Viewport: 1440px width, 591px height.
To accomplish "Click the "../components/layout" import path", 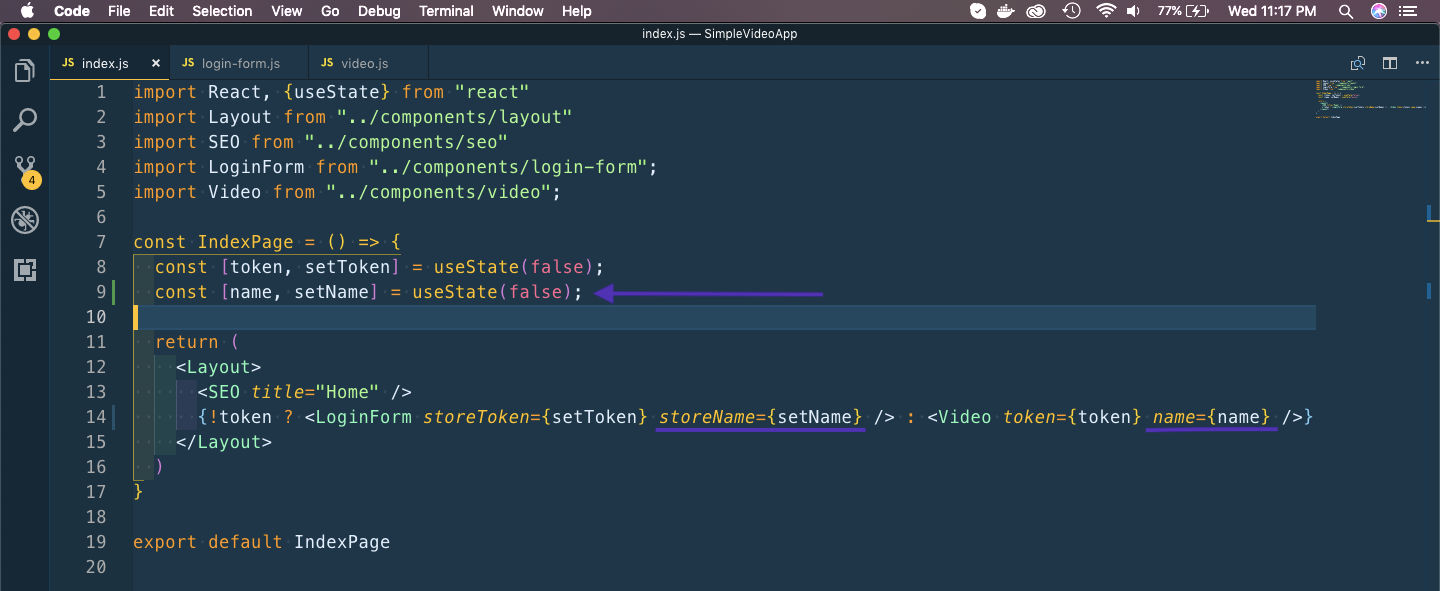I will tap(455, 117).
